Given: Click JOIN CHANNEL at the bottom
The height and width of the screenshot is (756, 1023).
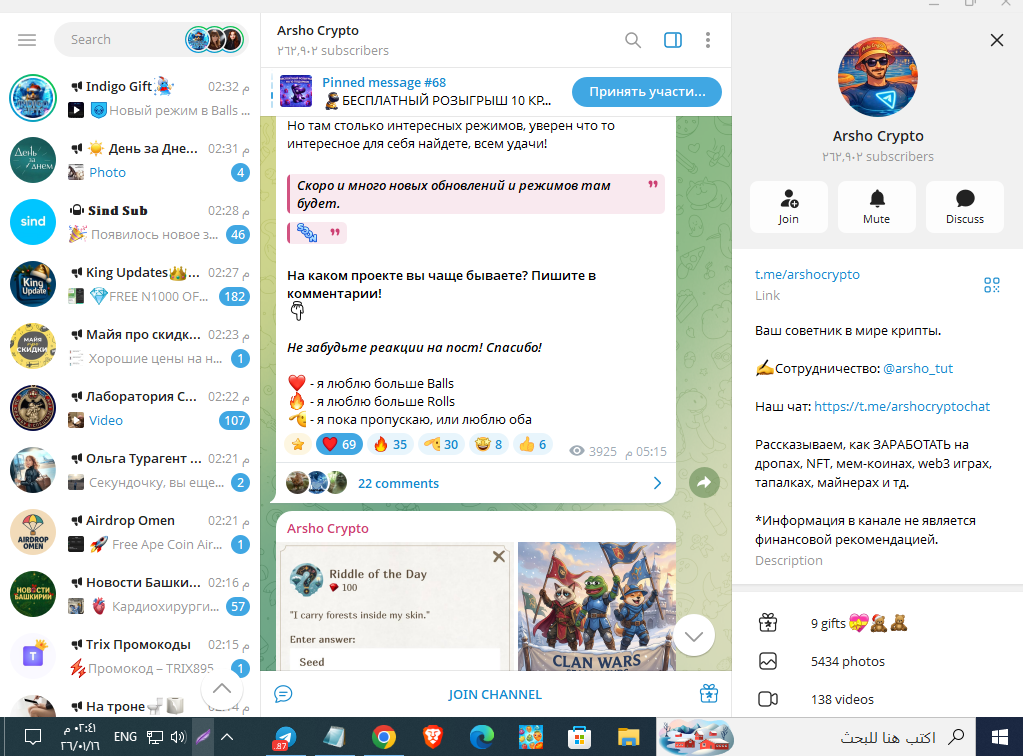Looking at the screenshot, I should coord(495,695).
